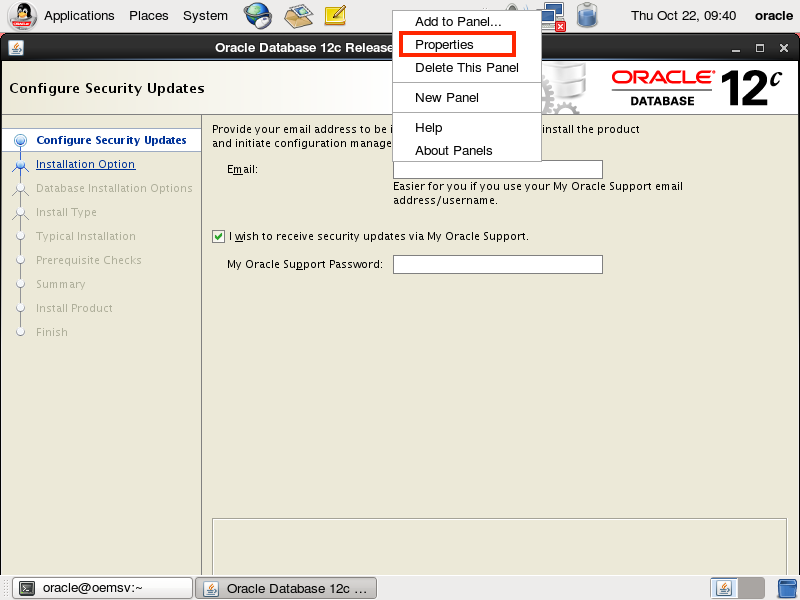Click the network connection status icon
Screen dimensions: 800x600
[553, 16]
